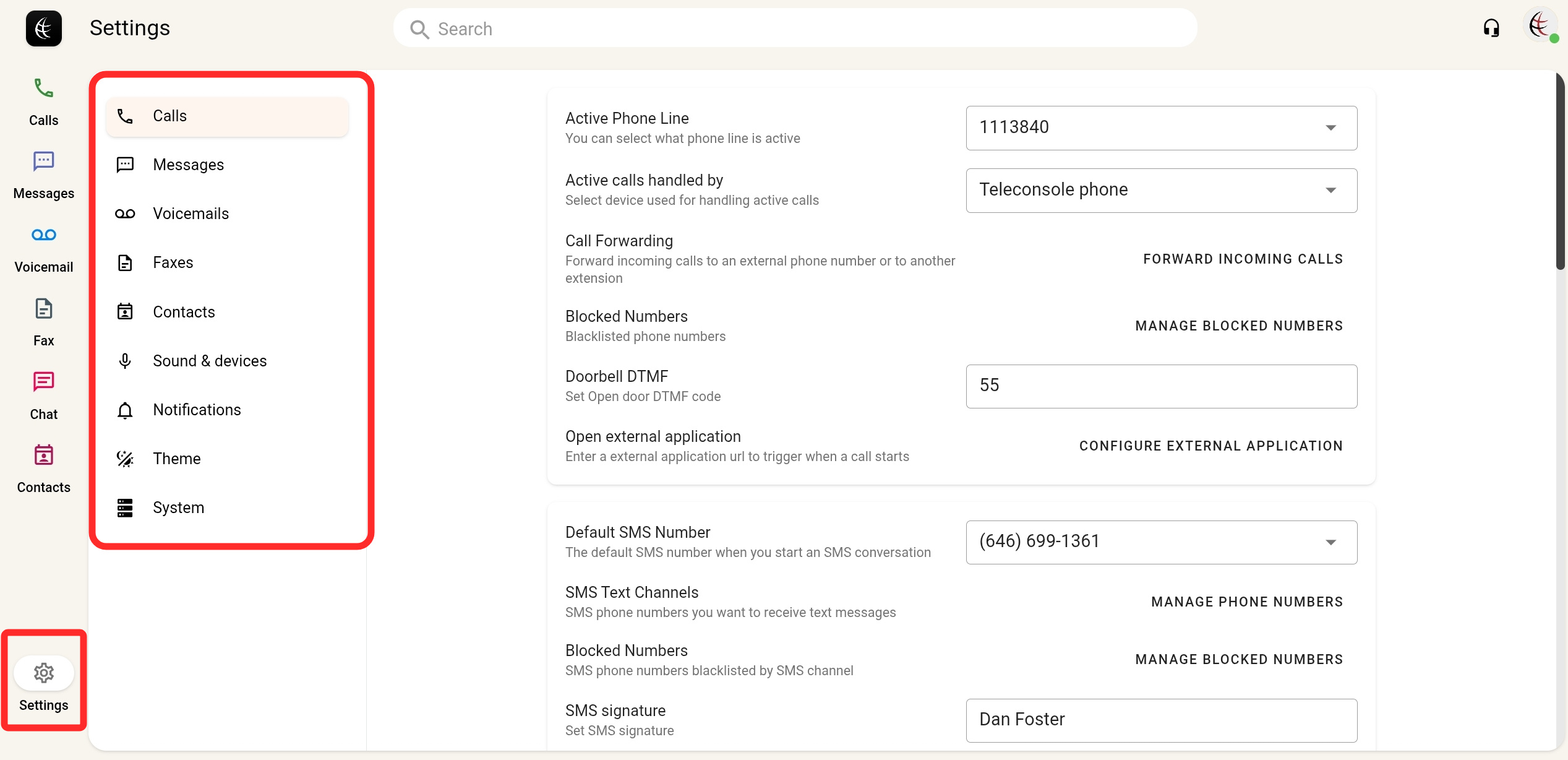Open the Theme settings tab

(176, 459)
